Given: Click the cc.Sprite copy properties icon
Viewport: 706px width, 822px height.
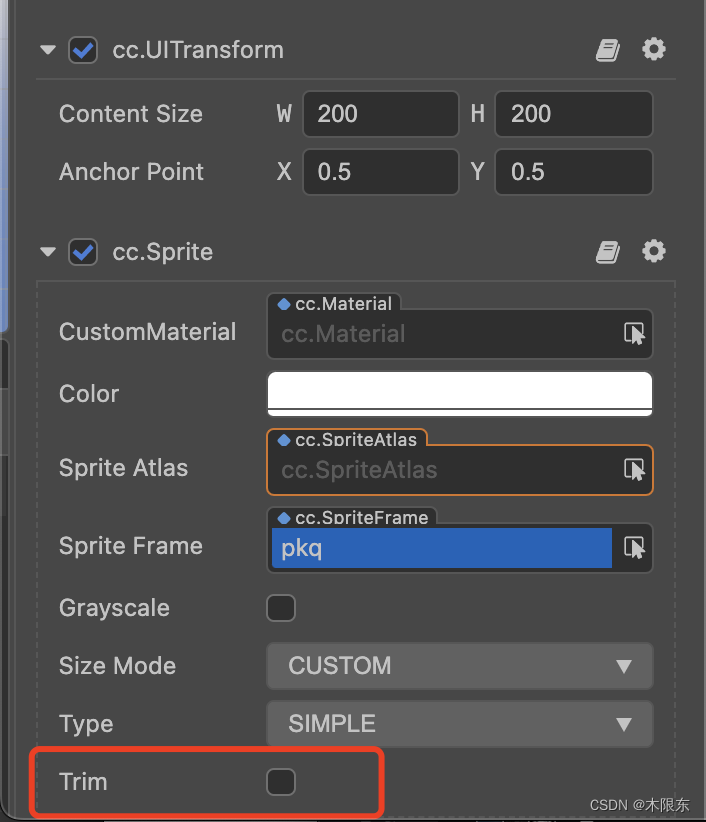Looking at the screenshot, I should pyautogui.click(x=607, y=251).
